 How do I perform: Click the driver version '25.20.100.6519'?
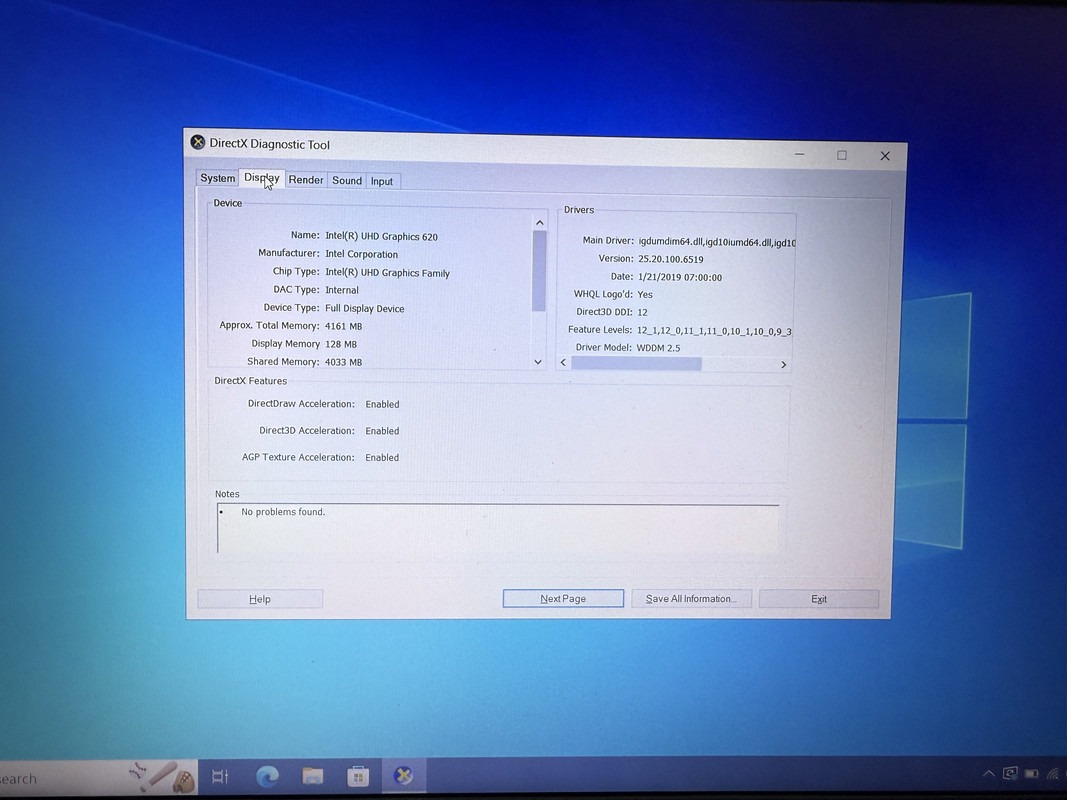pyautogui.click(x=671, y=259)
